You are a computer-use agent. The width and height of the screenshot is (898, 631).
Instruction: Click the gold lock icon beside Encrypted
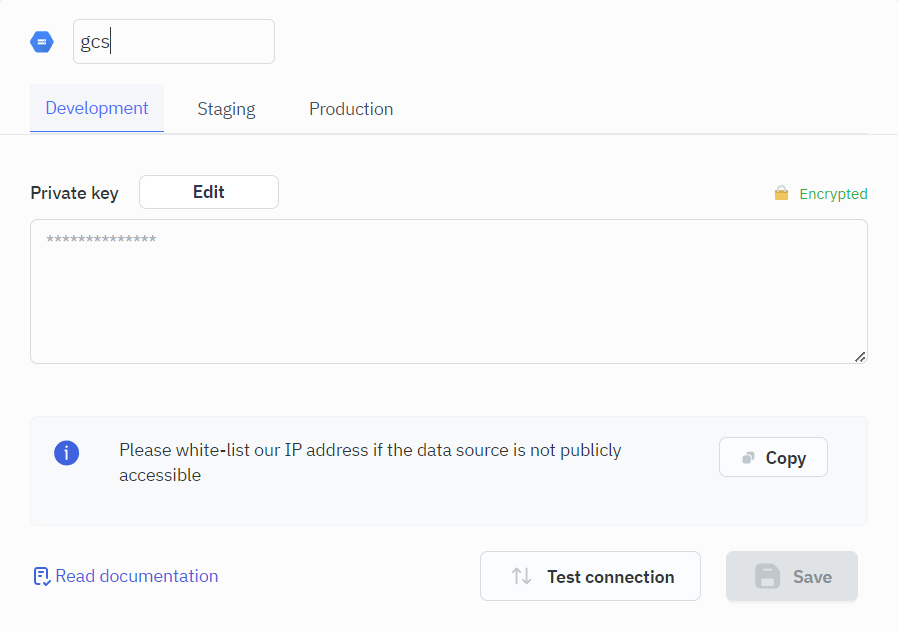coord(781,193)
